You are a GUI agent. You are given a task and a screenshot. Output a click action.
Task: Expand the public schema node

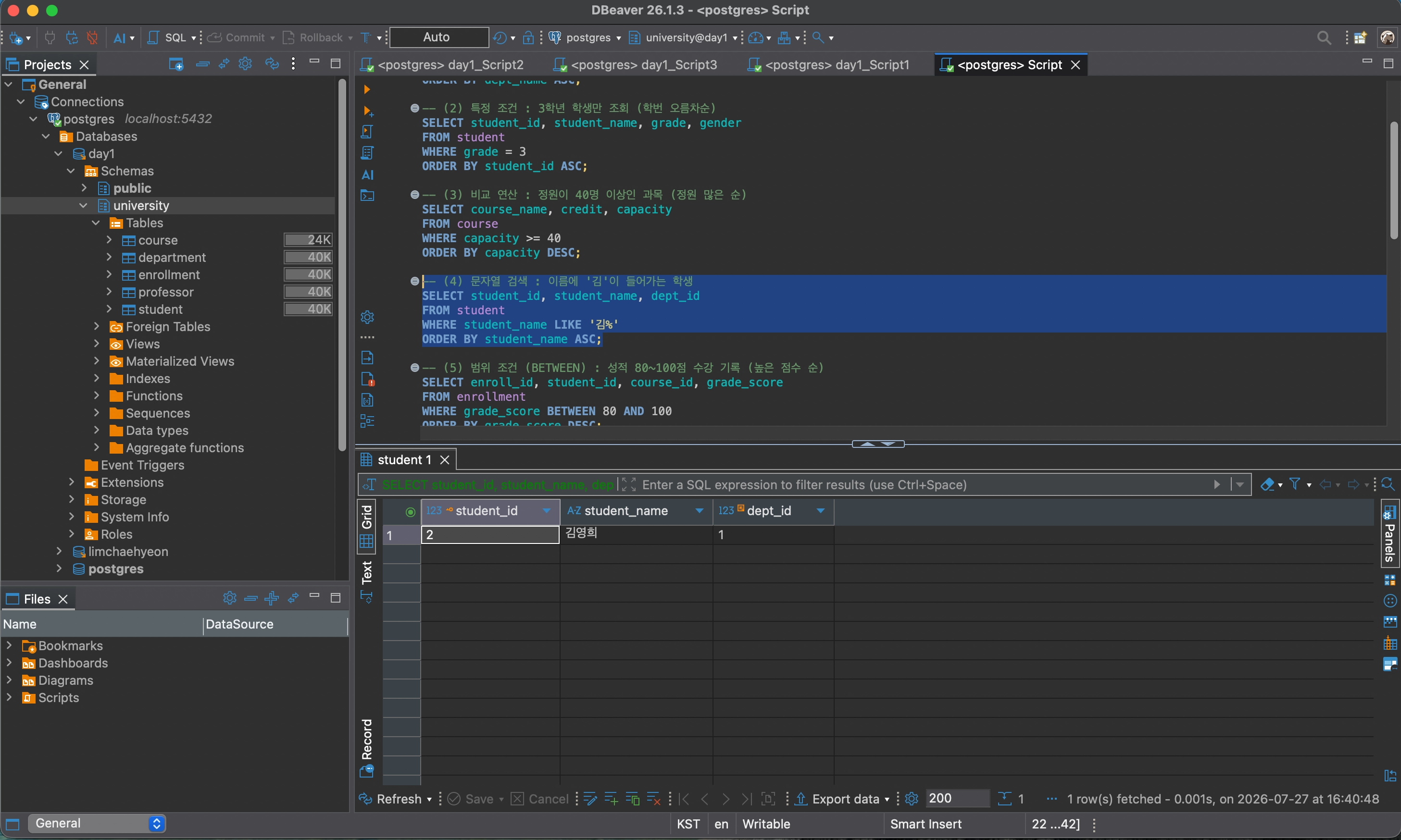[x=83, y=188]
